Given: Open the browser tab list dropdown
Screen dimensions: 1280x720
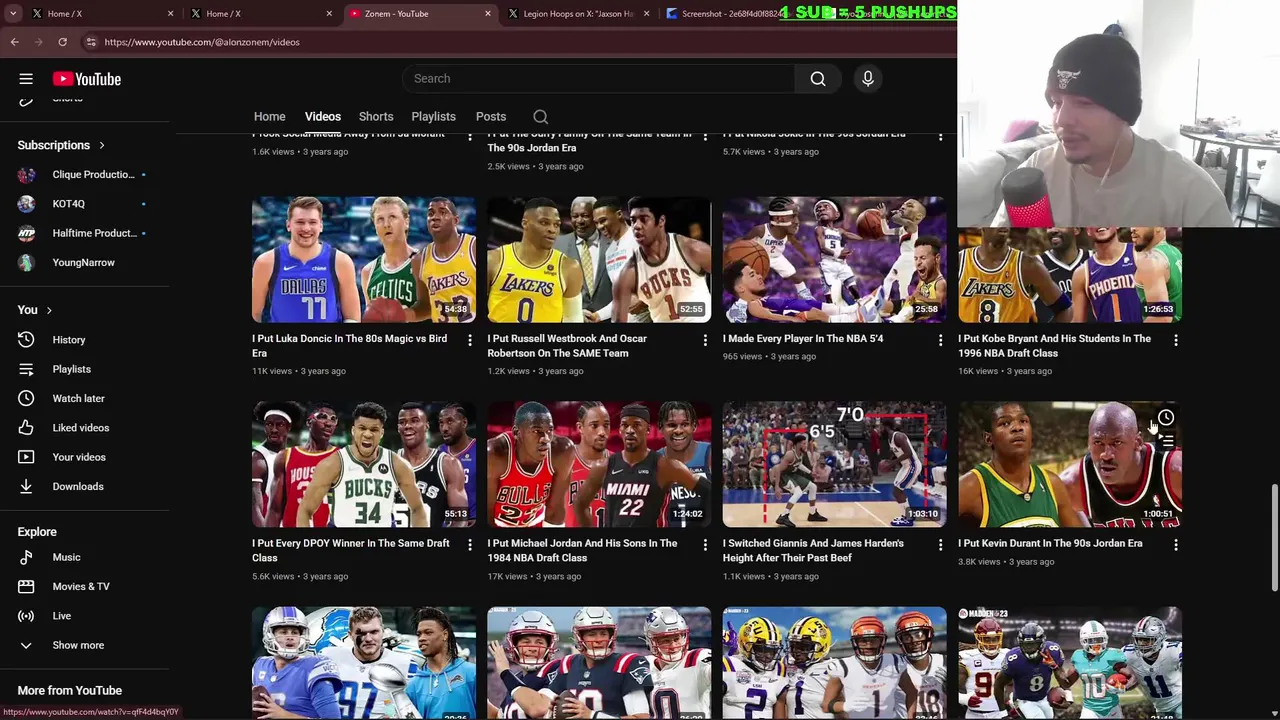Looking at the screenshot, I should click(12, 14).
